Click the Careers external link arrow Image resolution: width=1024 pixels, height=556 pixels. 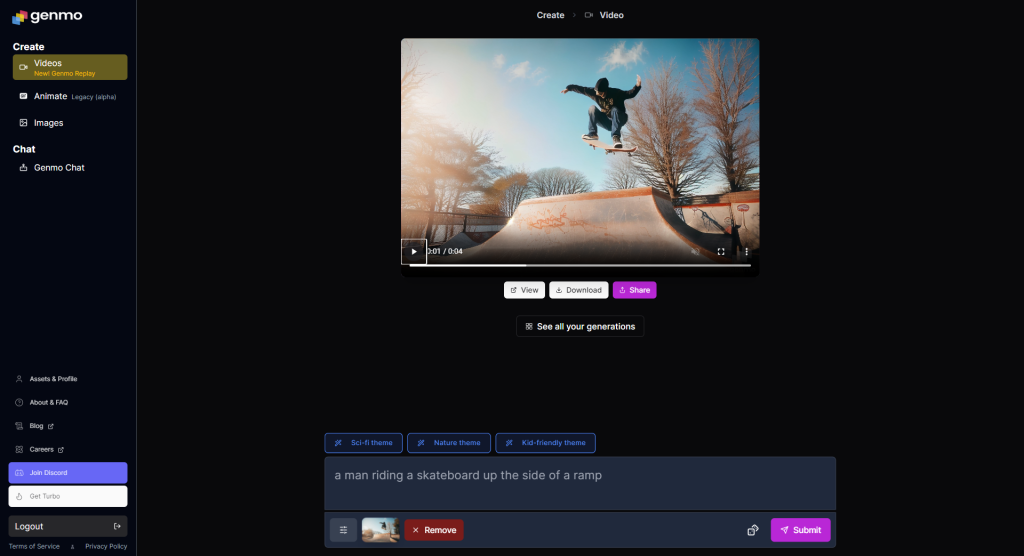pyautogui.click(x=61, y=450)
